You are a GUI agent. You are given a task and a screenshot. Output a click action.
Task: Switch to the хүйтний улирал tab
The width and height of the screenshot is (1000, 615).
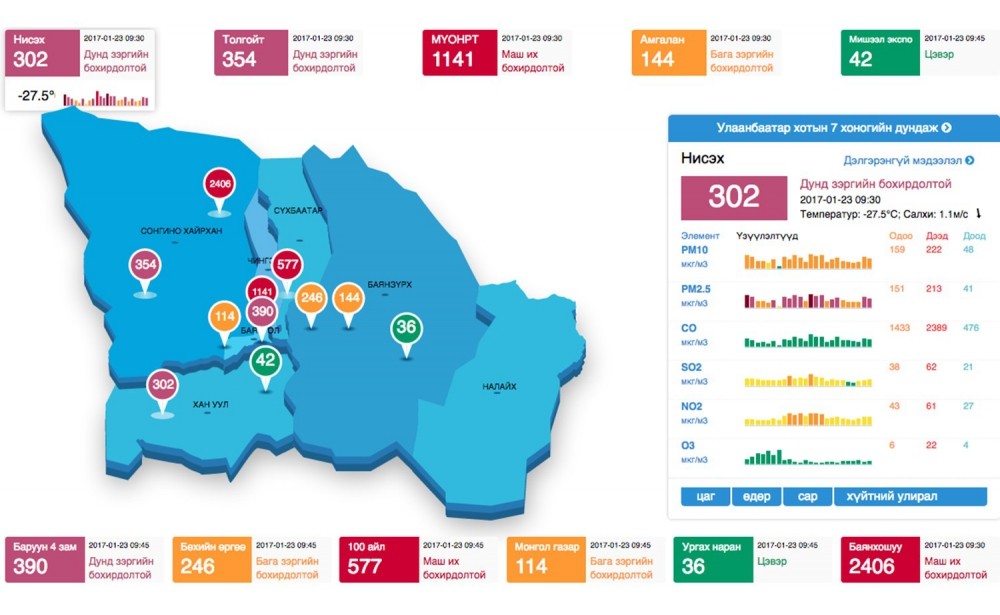[x=911, y=496]
